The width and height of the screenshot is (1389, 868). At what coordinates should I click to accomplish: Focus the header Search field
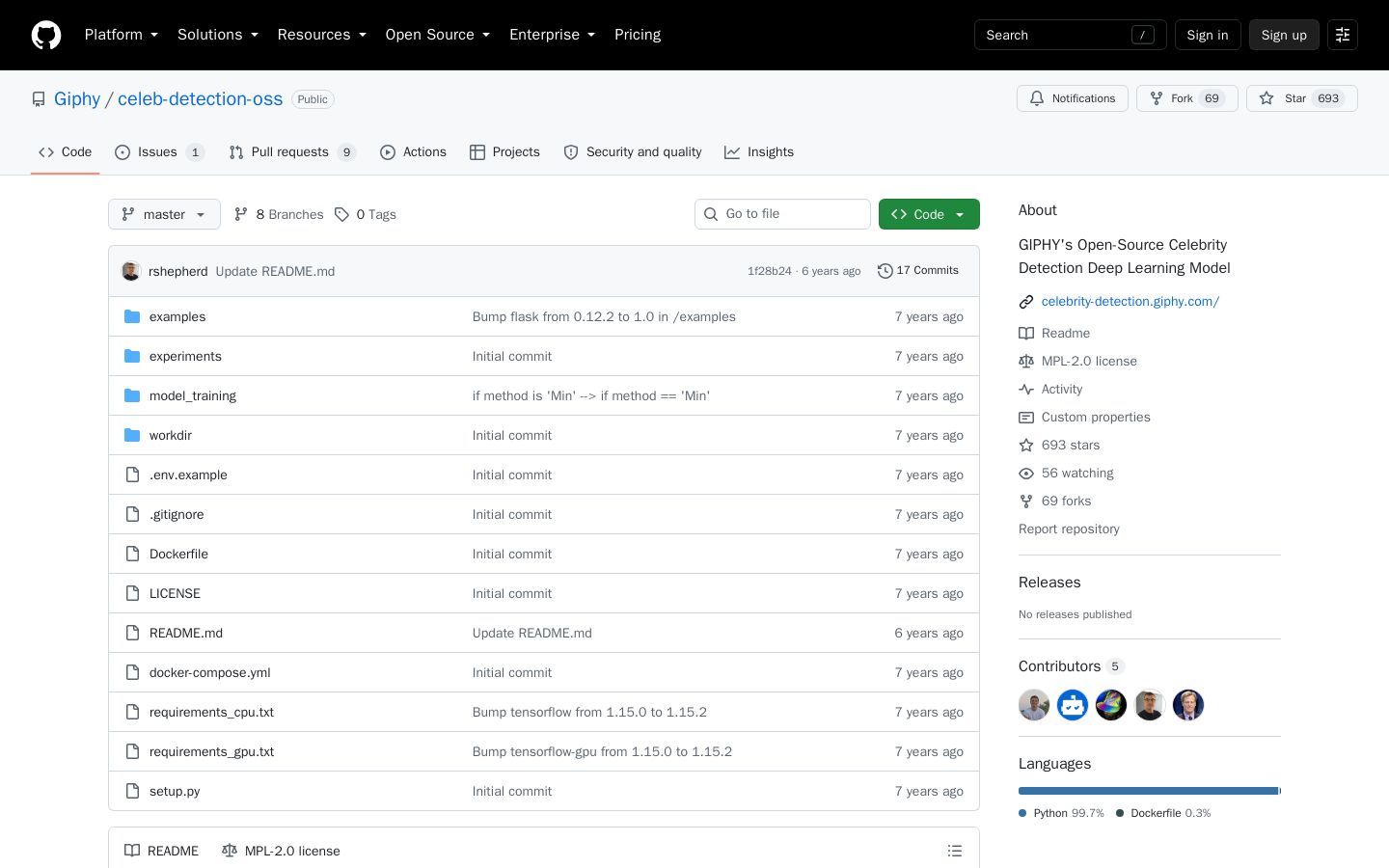1071,35
